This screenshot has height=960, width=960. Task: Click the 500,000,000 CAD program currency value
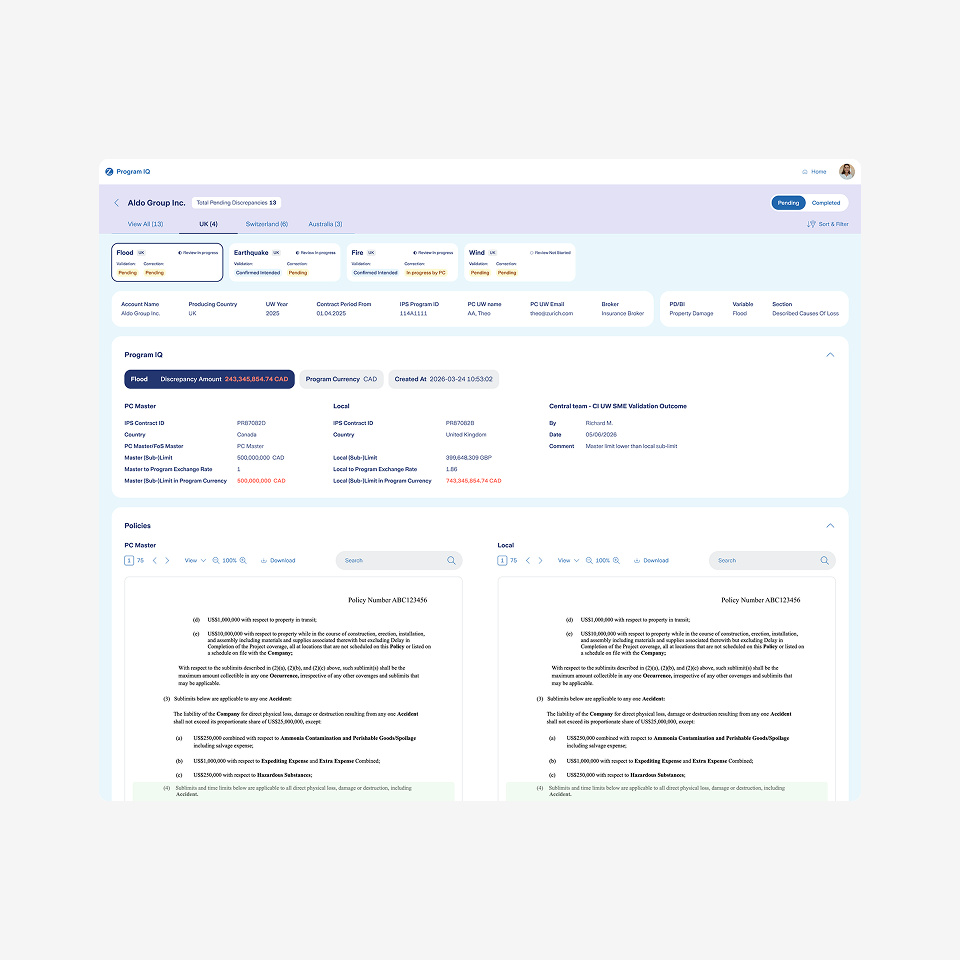pyautogui.click(x=261, y=481)
